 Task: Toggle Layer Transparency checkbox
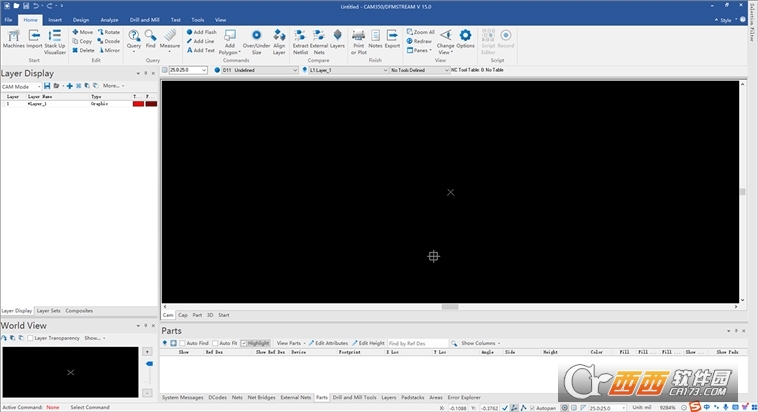coord(30,338)
